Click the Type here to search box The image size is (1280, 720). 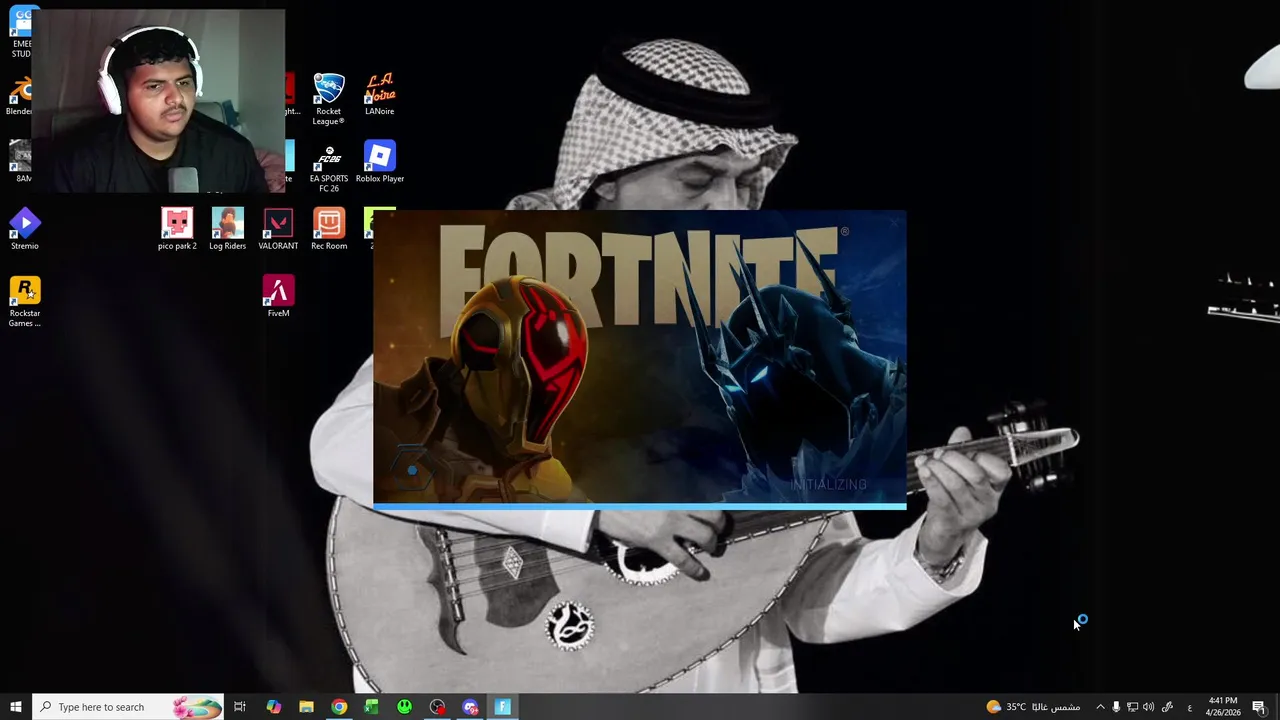click(x=127, y=707)
